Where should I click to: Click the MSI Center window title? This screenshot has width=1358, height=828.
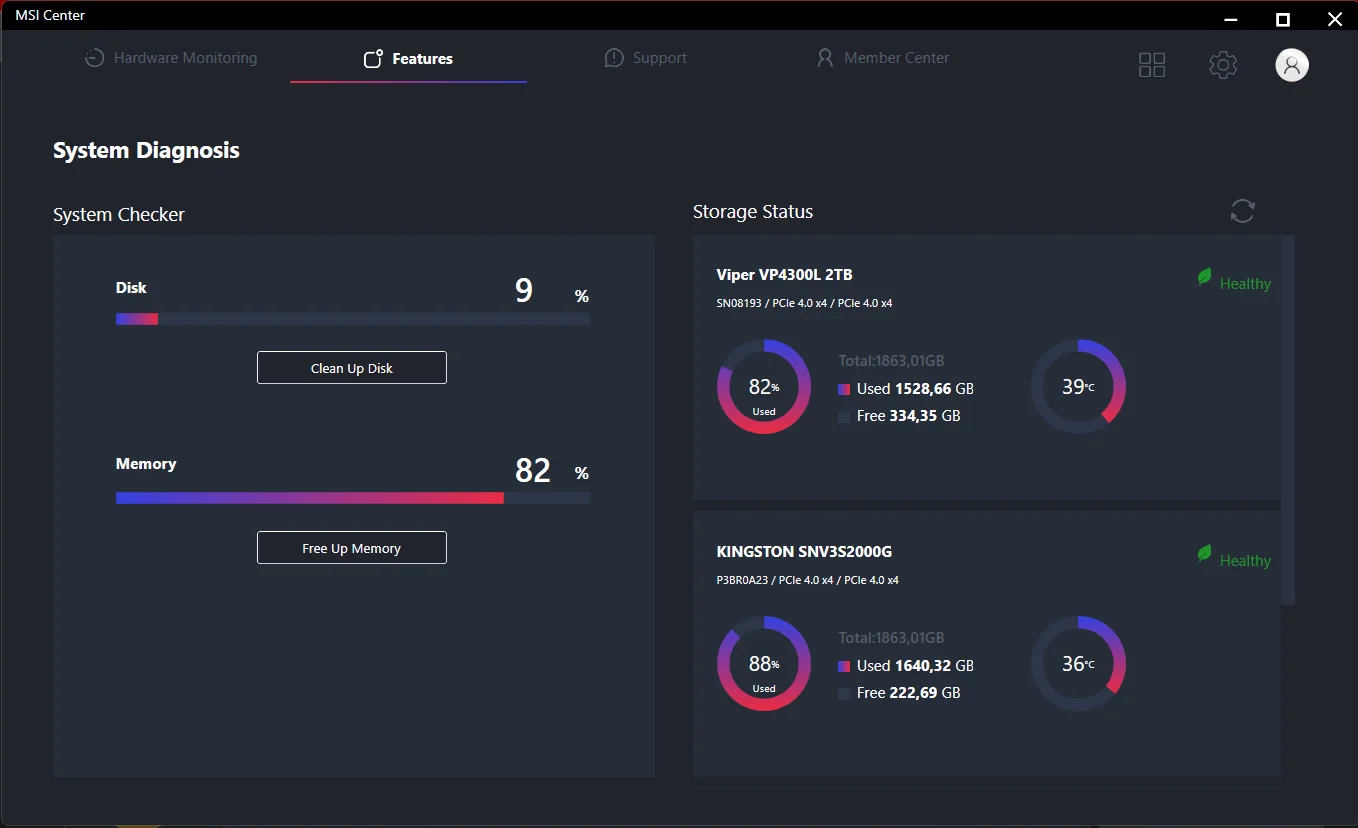pyautogui.click(x=50, y=15)
